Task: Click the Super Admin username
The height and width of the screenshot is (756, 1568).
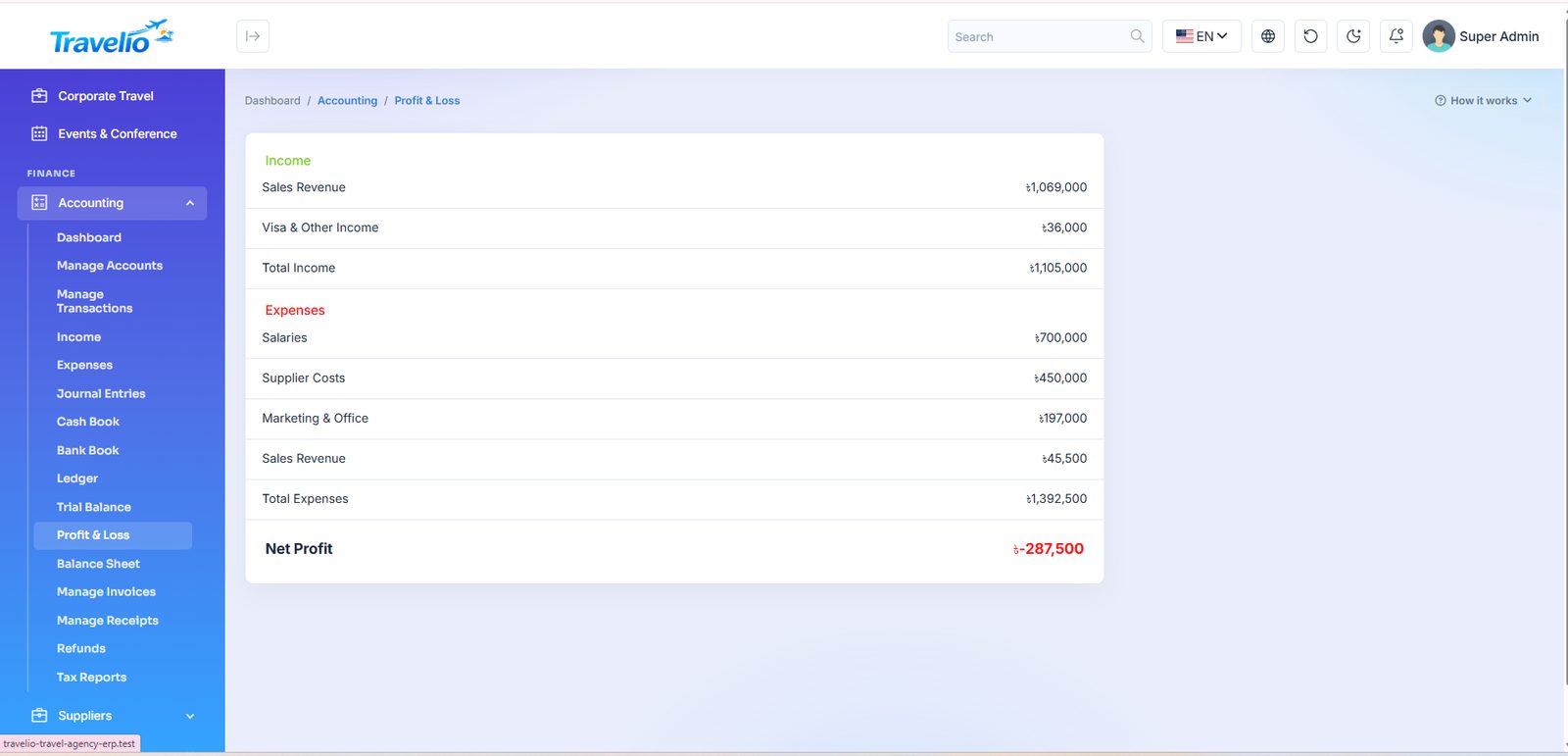Action: 1499,36
